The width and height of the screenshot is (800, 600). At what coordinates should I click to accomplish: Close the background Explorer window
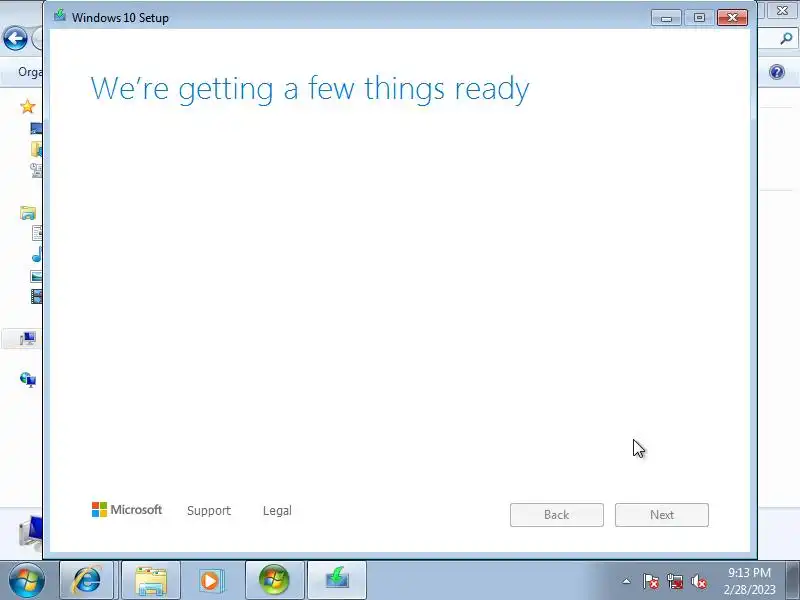tap(782, 10)
